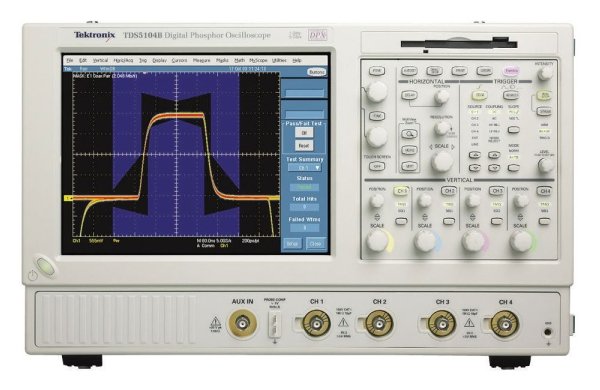Push the SINGLE acquisition button
This screenshot has height=390, width=600.
click(544, 111)
